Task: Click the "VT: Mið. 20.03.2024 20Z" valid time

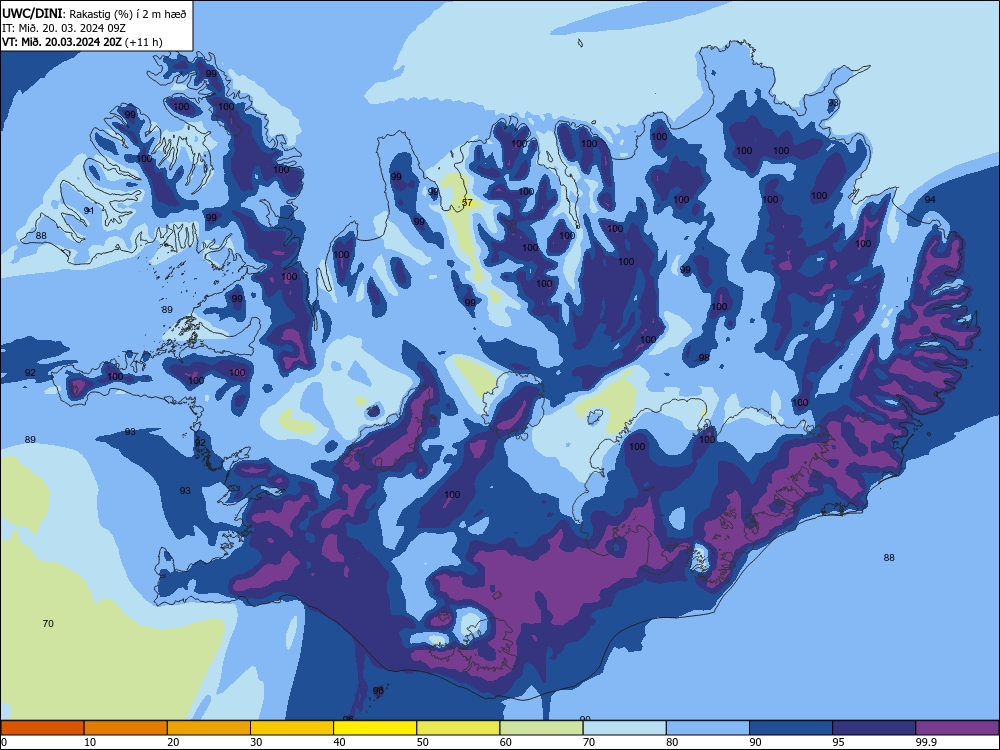Action: coord(62,42)
